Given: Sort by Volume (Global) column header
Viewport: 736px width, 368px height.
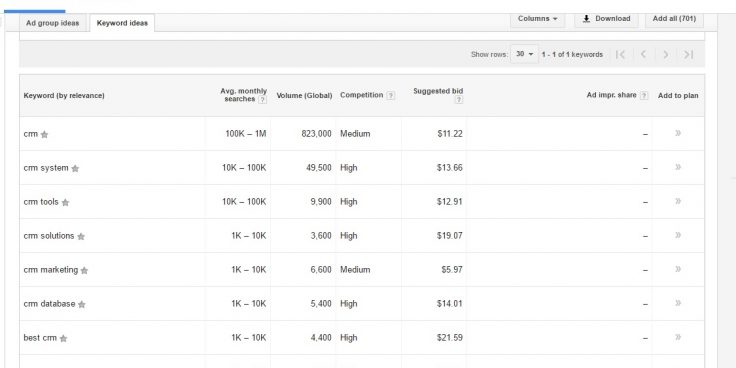Looking at the screenshot, I should [x=304, y=95].
